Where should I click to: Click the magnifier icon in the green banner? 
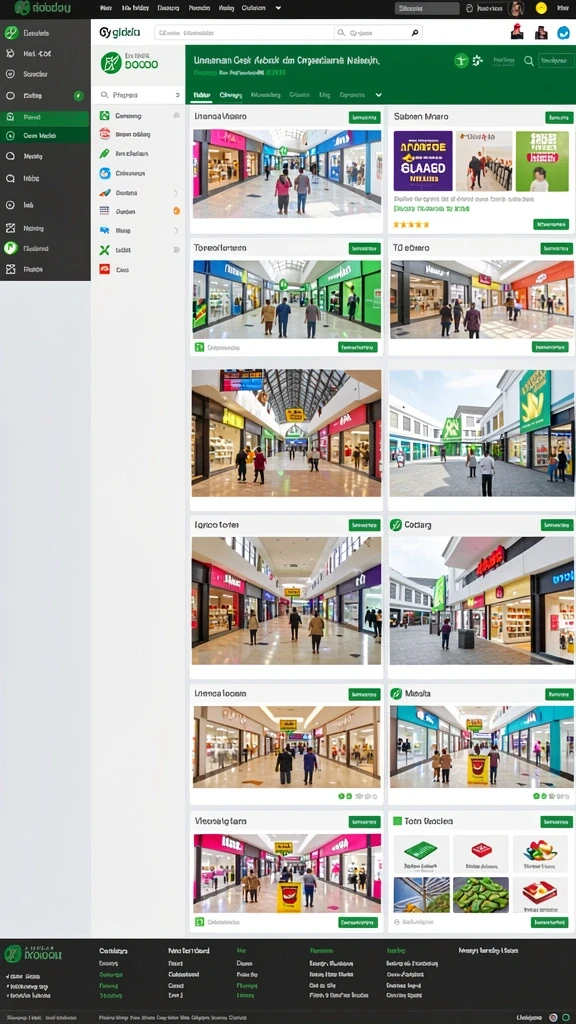tap(529, 61)
